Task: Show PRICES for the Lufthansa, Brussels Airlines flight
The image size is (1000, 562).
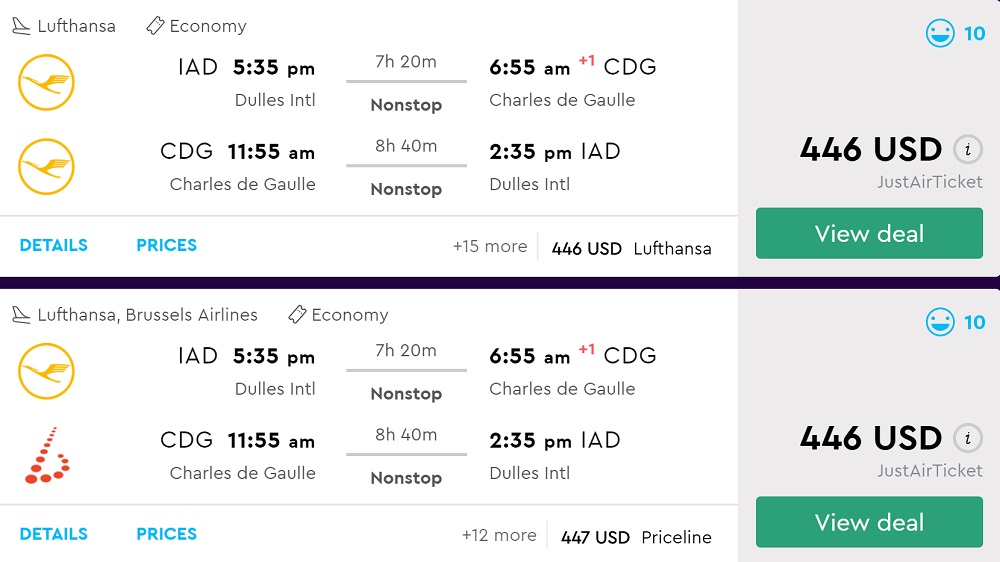Action: tap(166, 534)
